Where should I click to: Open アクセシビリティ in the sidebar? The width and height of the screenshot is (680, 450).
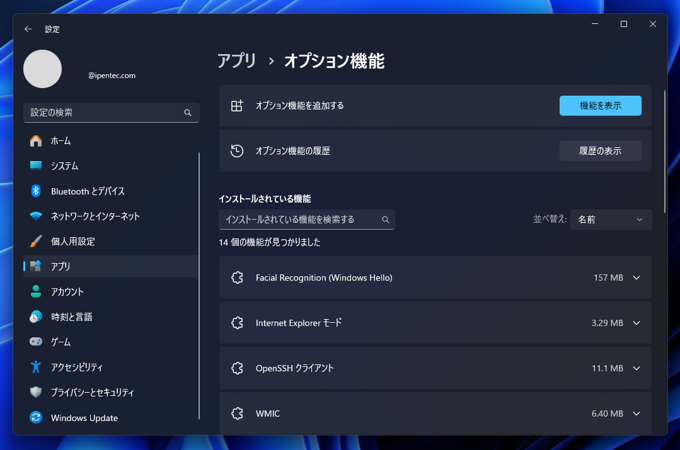click(x=111, y=367)
